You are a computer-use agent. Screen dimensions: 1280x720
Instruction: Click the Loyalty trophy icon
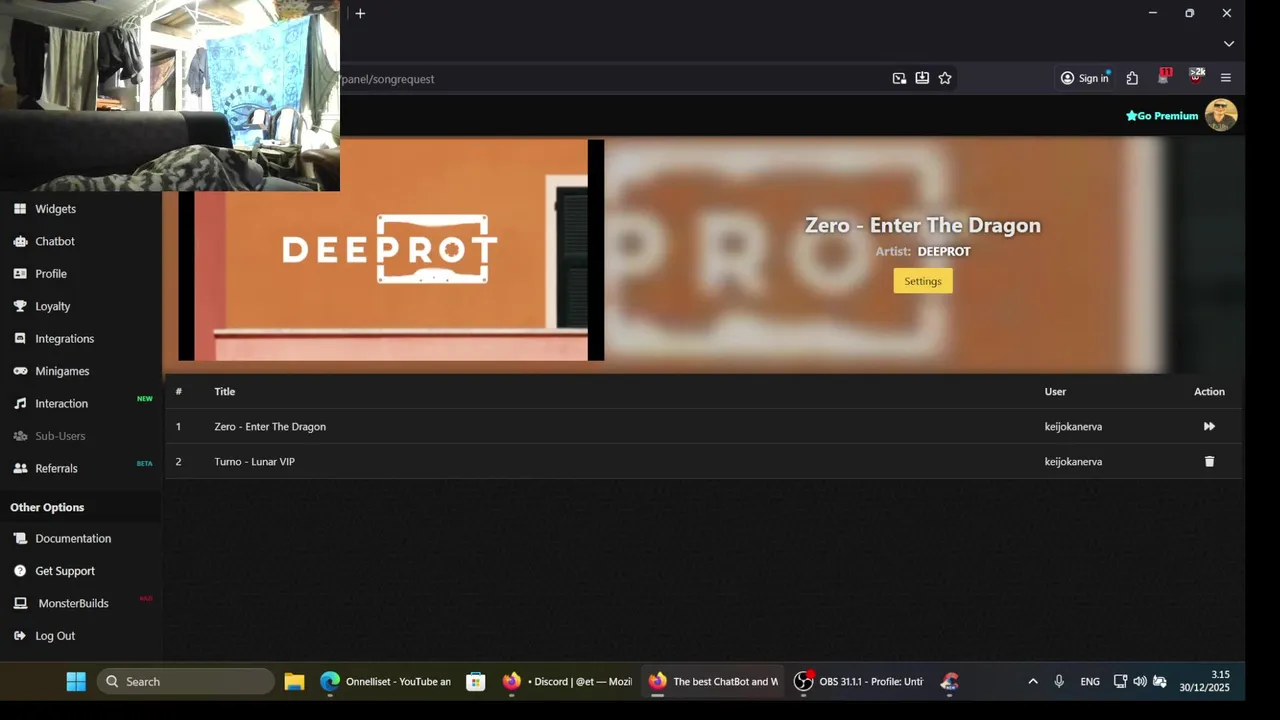pos(20,306)
